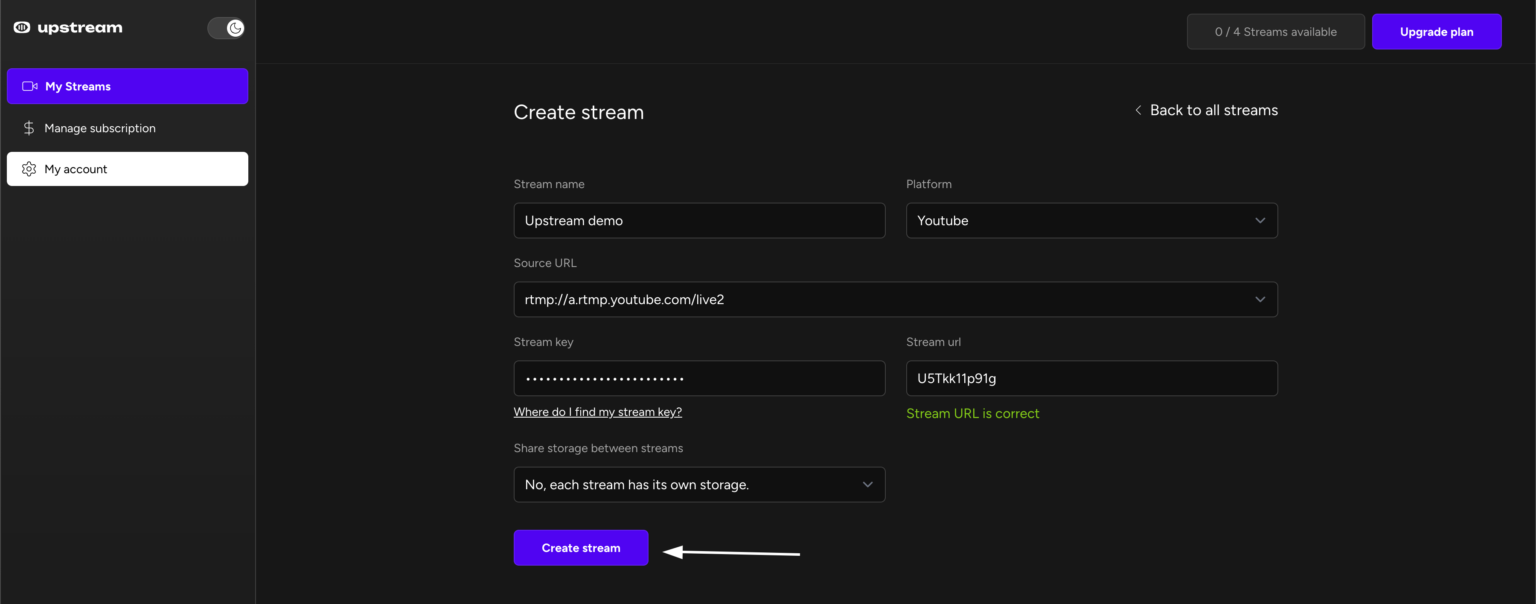Click the Source URL dropdown chevron
1536x604 pixels.
(1260, 299)
